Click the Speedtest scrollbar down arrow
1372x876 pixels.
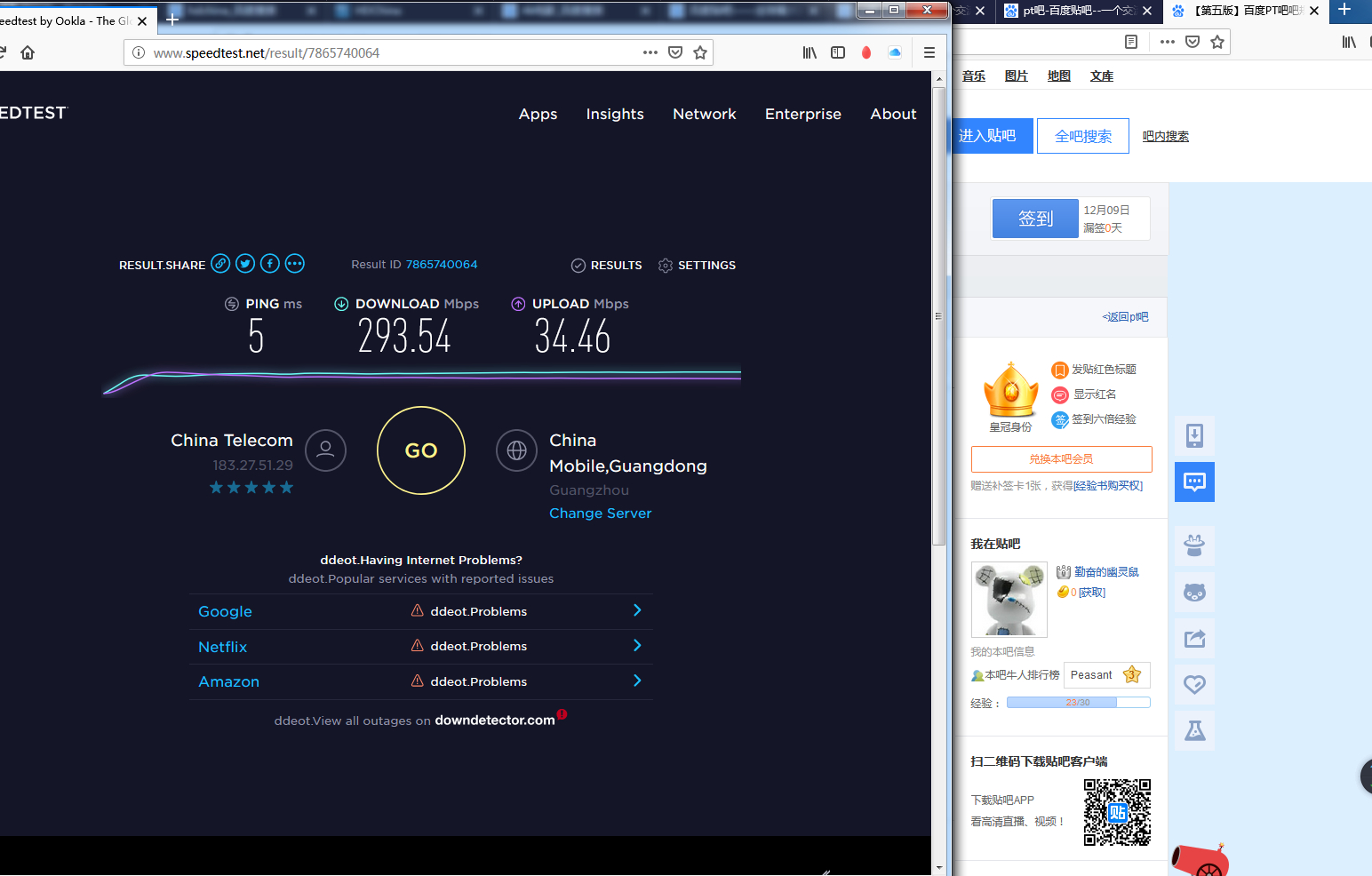938,868
